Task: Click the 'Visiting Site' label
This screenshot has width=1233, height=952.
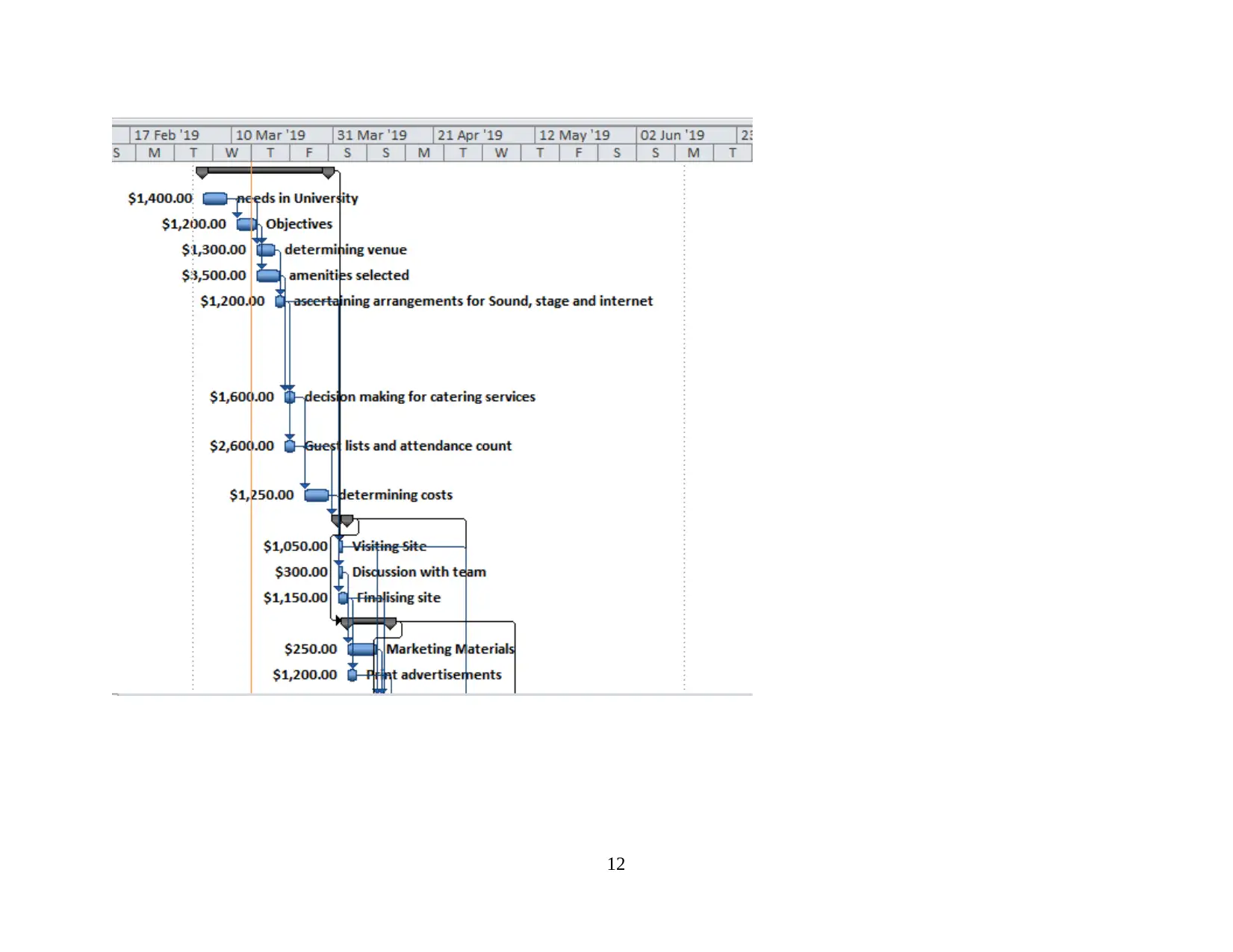Action: pos(389,547)
